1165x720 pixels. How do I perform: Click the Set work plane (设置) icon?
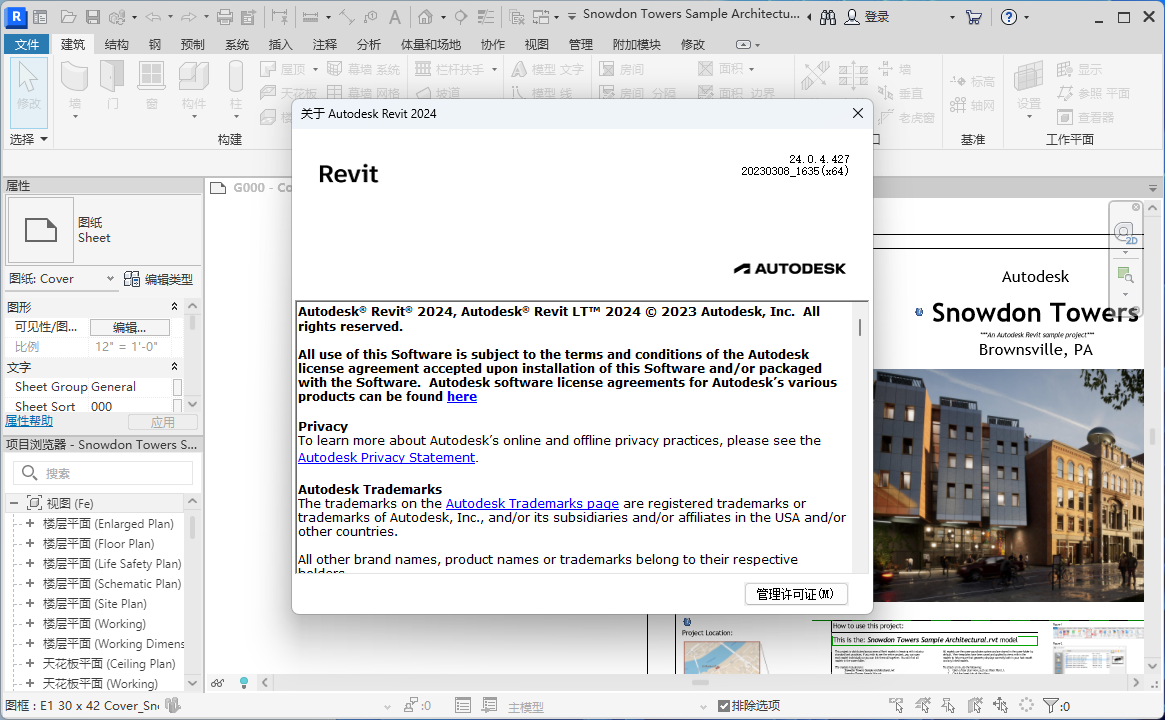coord(1029,89)
